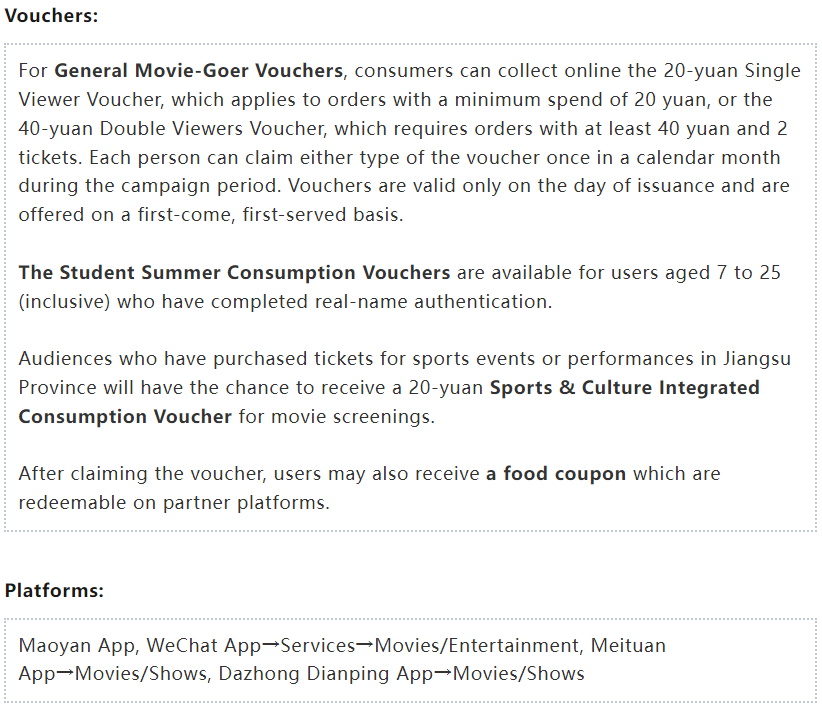Click Sports & Culture Integrated bold text
Image resolution: width=822 pixels, height=708 pixels.
pyautogui.click(x=624, y=388)
